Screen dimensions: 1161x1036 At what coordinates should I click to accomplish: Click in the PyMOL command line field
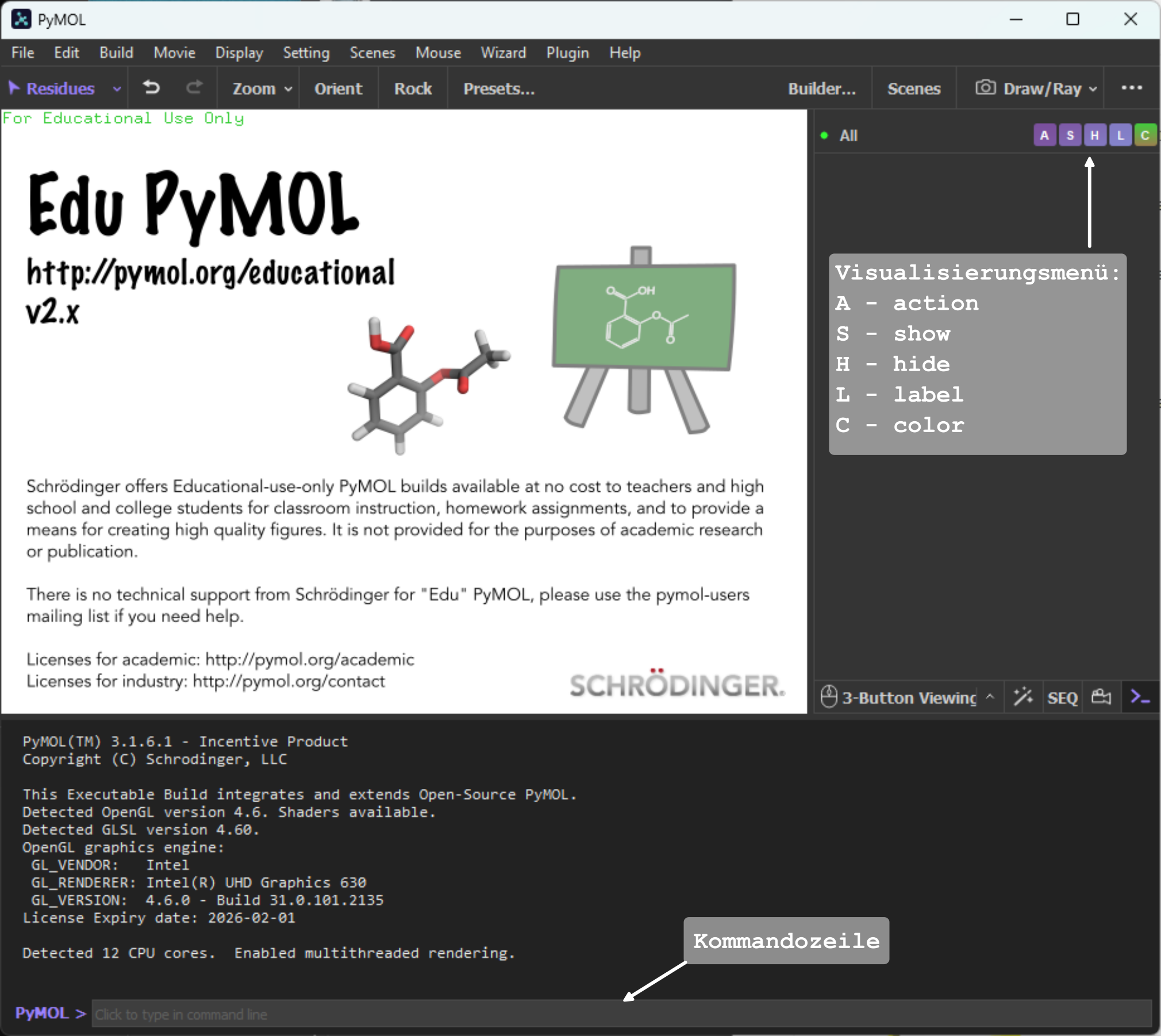622,1014
